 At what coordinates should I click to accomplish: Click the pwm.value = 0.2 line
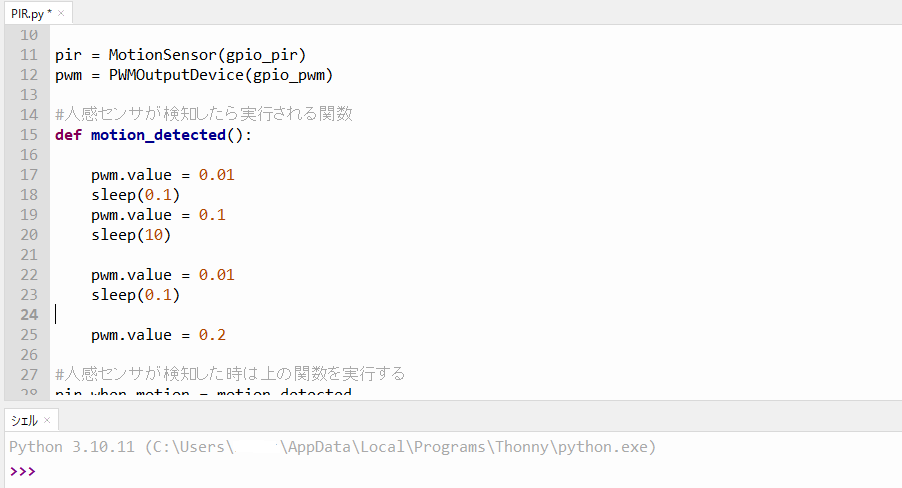point(158,335)
